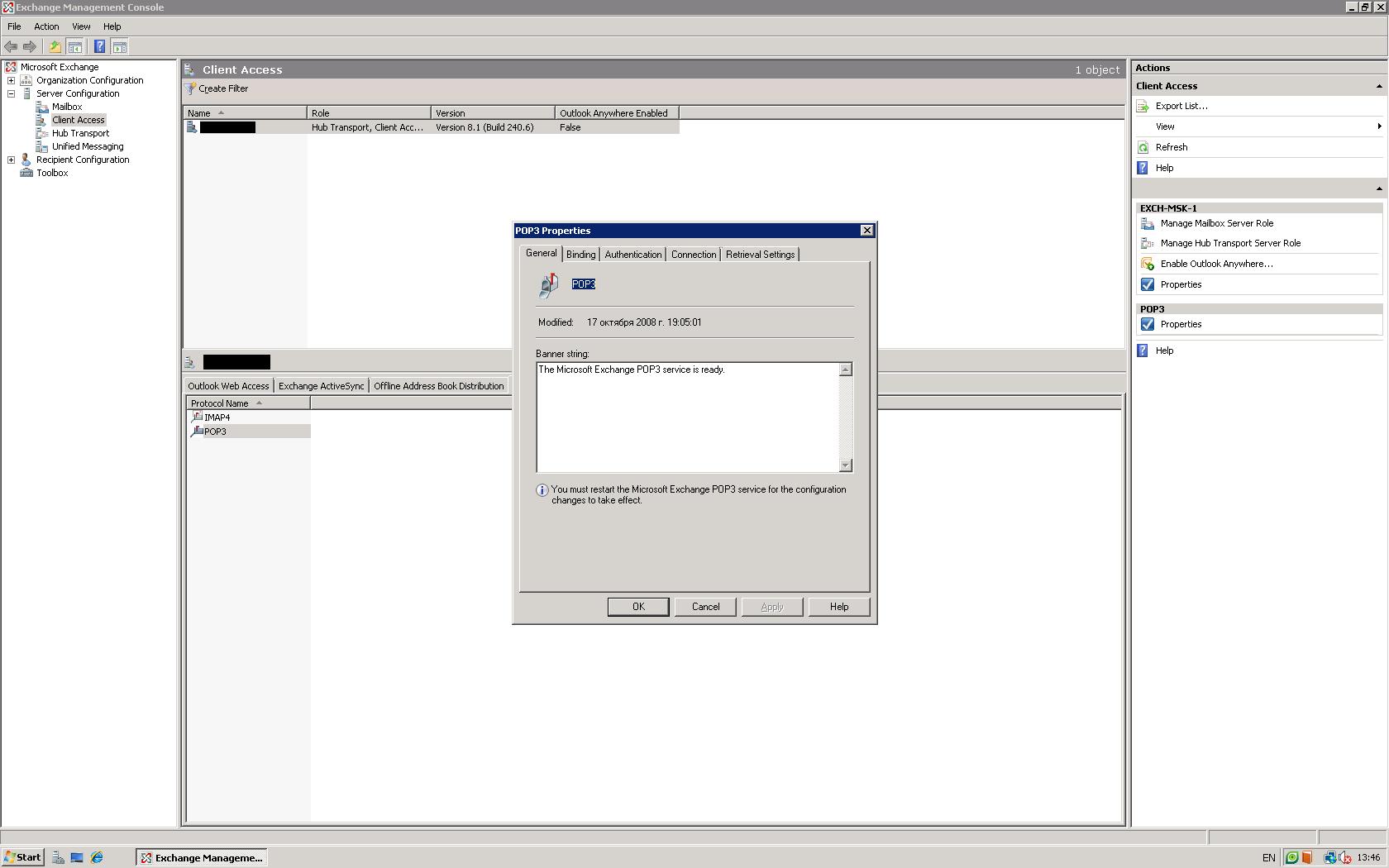
Task: Select Recipient Configuration in the tree
Action: pyautogui.click(x=83, y=160)
